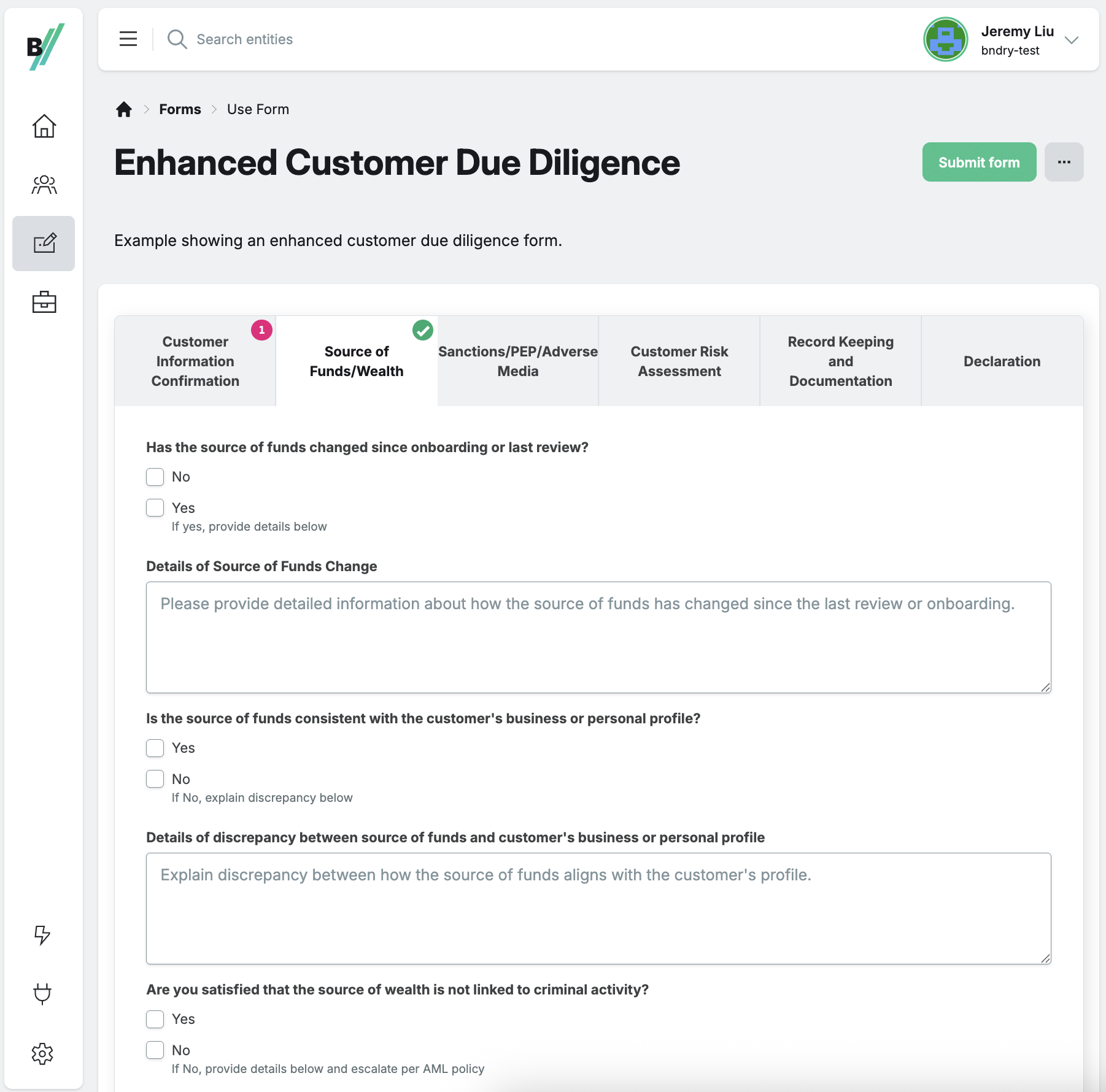Navigate to Forms via breadcrumb link
This screenshot has width=1106, height=1092.
pos(179,109)
